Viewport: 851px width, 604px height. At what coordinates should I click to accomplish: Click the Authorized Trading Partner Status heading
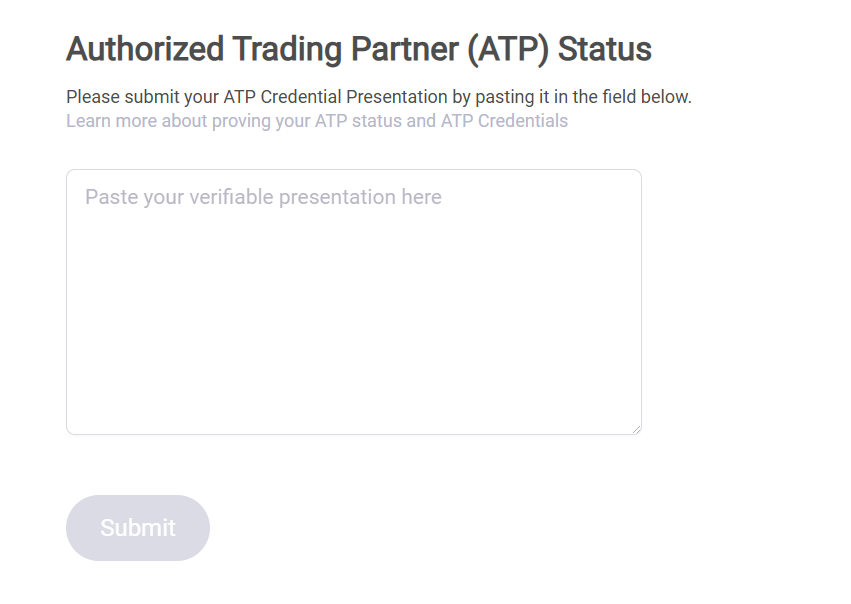pyautogui.click(x=358, y=49)
